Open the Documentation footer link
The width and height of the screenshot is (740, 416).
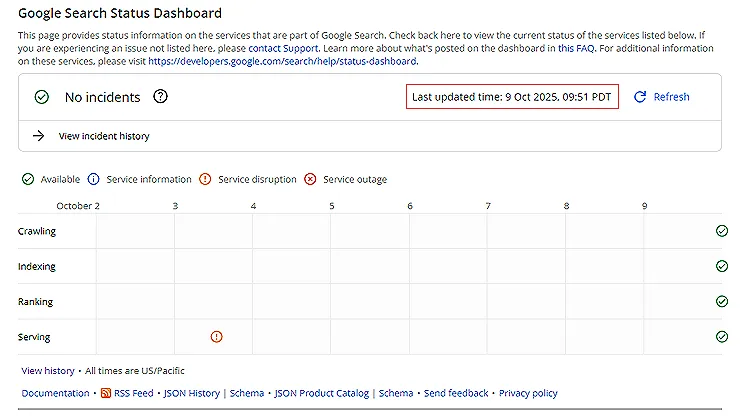point(55,393)
